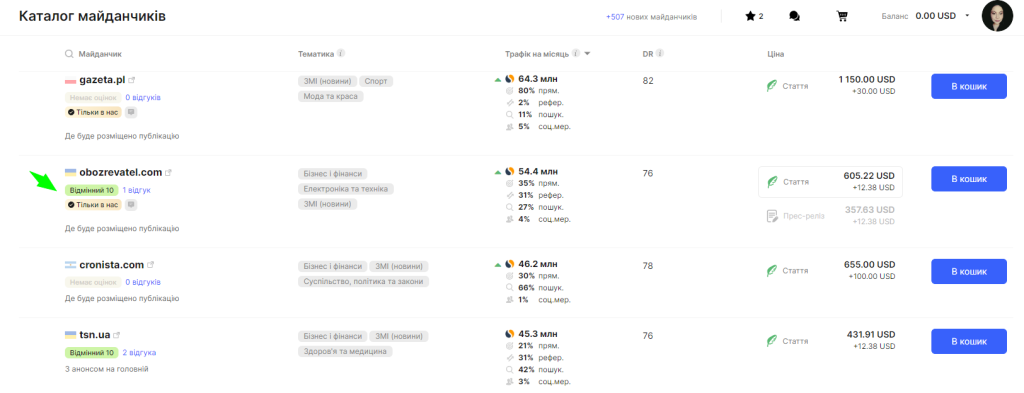The width and height of the screenshot is (1024, 393).
Task: Open favorites star icon in header
Action: [x=750, y=16]
